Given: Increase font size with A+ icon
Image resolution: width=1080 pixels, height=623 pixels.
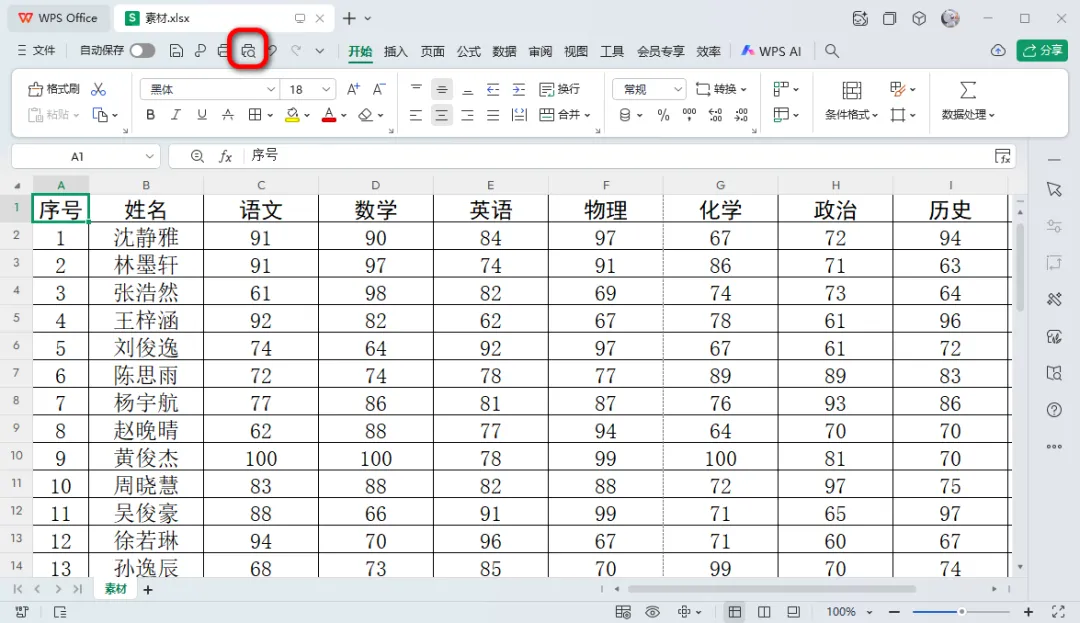Looking at the screenshot, I should [x=353, y=89].
